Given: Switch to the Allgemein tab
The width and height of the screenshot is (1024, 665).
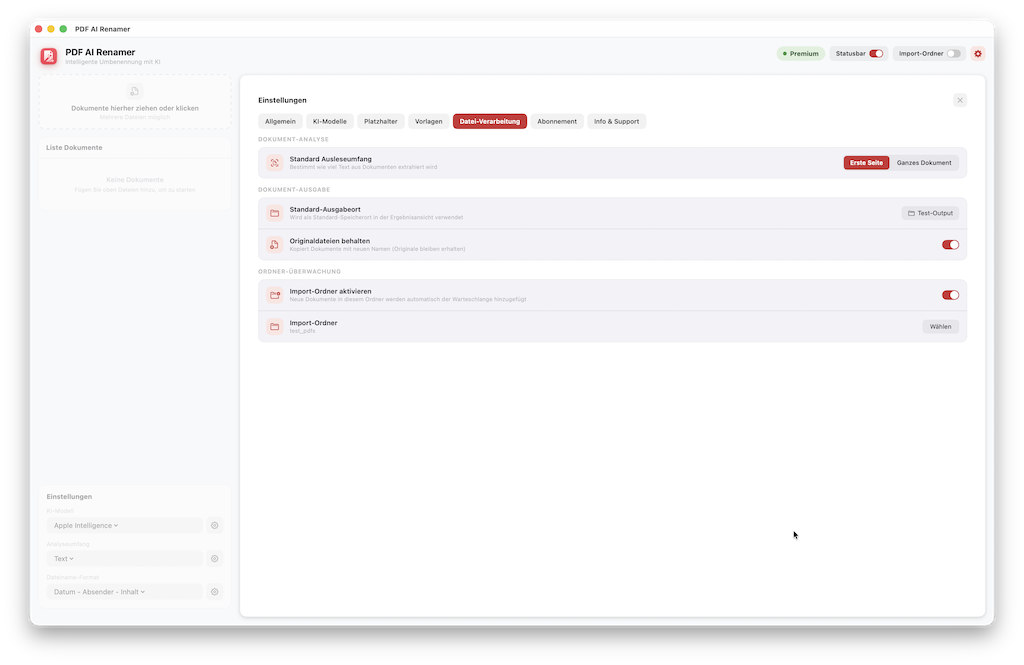Looking at the screenshot, I should (x=280, y=122).
